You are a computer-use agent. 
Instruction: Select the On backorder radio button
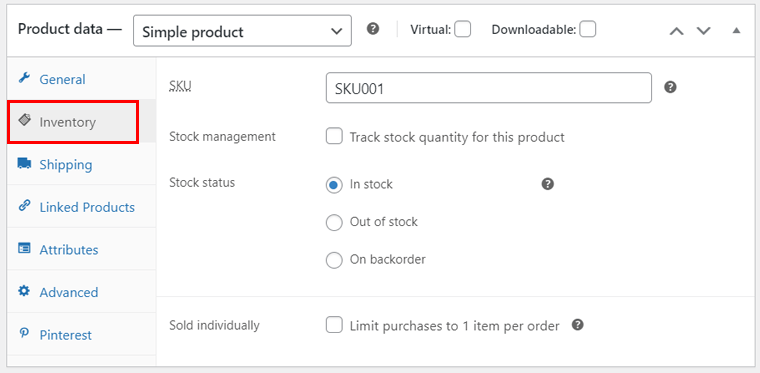(x=334, y=260)
